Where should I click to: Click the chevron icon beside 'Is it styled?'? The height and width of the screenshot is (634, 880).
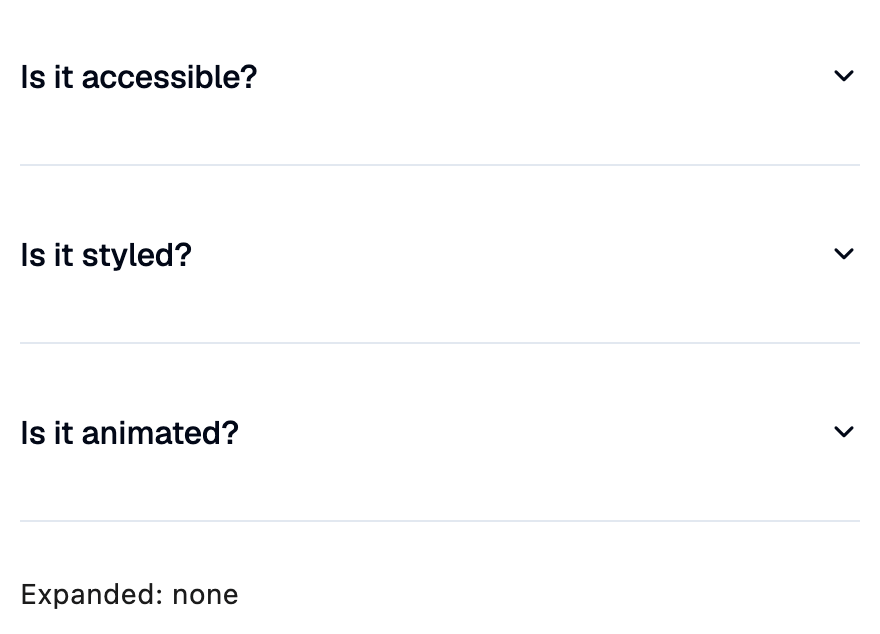(x=844, y=254)
